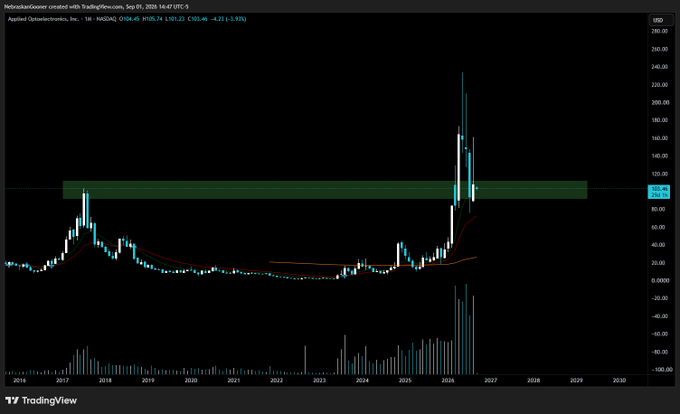Click the 2018 label on the time axis
The height and width of the screenshot is (414, 680).
pyautogui.click(x=105, y=380)
